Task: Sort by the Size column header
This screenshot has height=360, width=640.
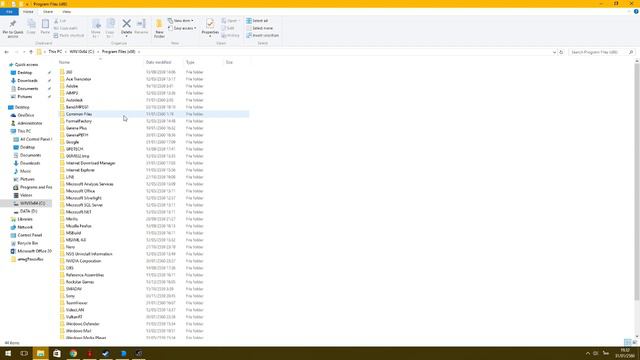Action: (236, 62)
